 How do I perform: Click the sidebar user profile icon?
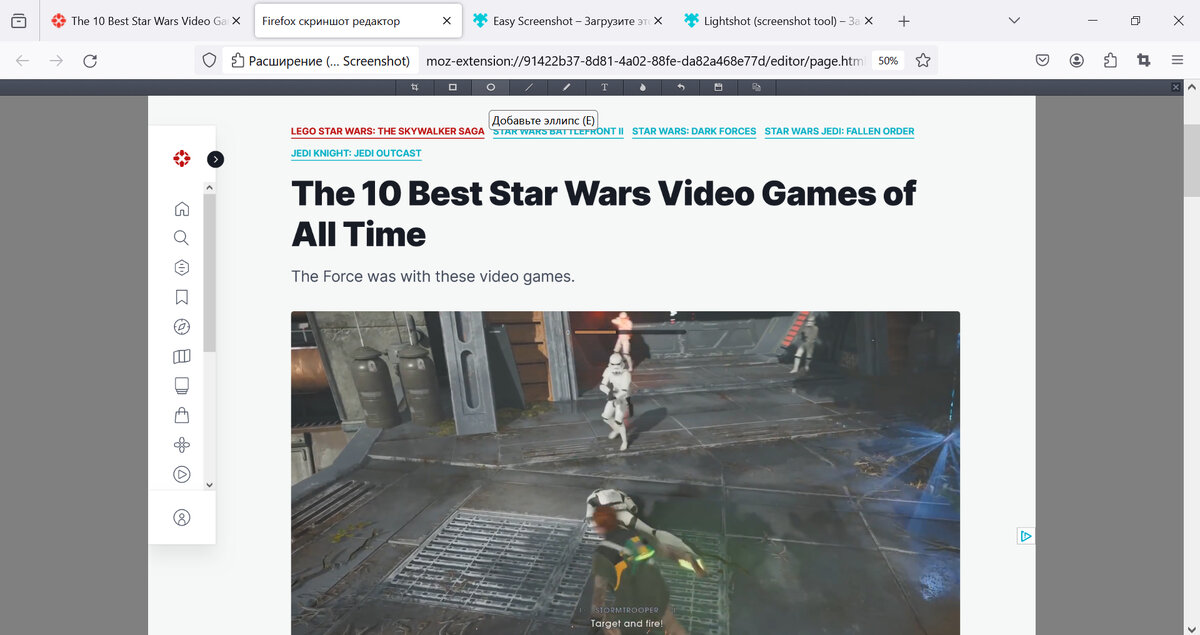(x=181, y=518)
